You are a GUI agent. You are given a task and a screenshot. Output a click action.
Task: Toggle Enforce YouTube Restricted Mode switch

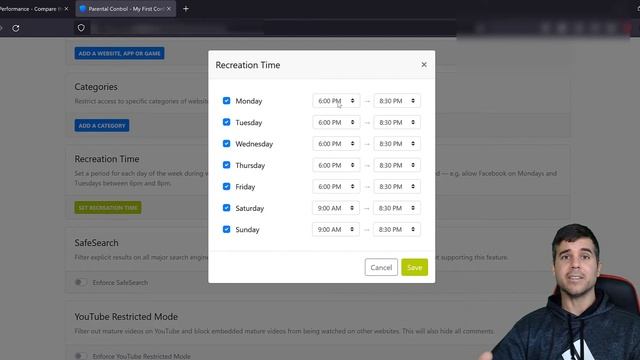[81, 356]
